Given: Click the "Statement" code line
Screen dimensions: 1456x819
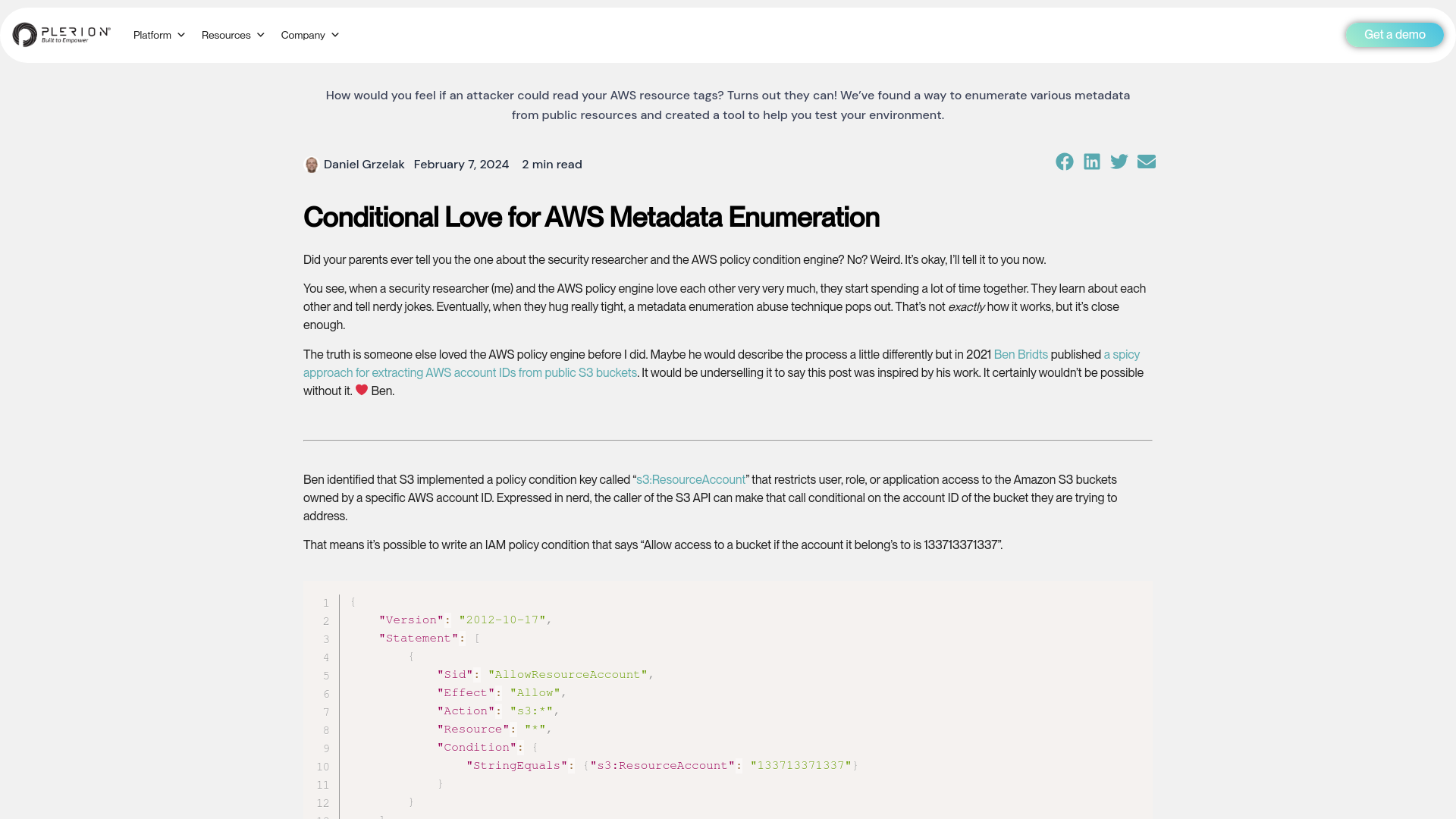Looking at the screenshot, I should point(429,639).
